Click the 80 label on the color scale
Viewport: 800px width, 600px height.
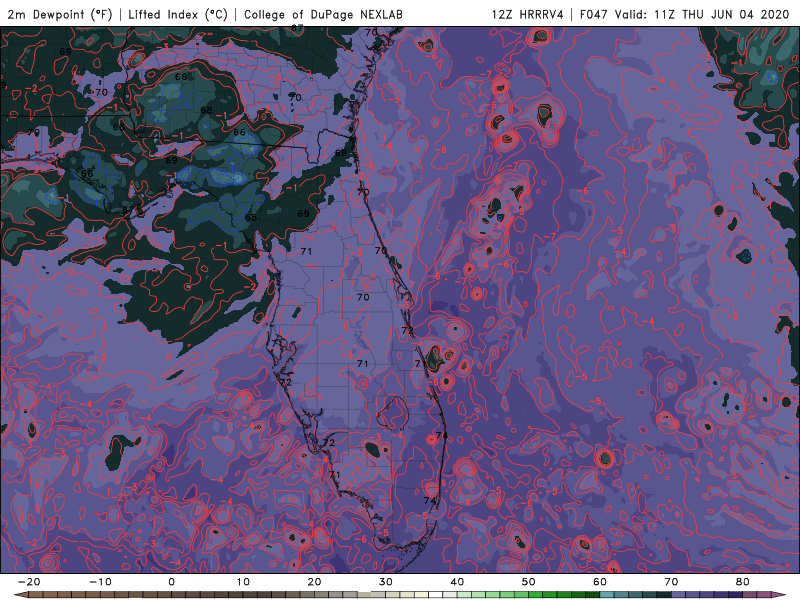click(743, 582)
